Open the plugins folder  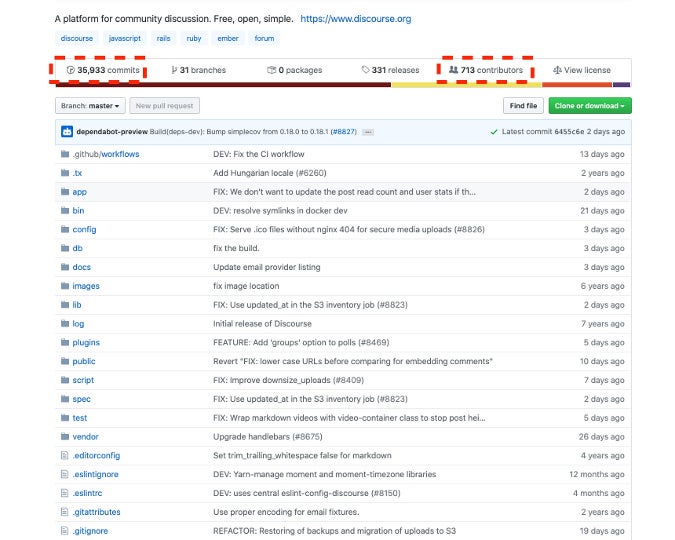[86, 342]
